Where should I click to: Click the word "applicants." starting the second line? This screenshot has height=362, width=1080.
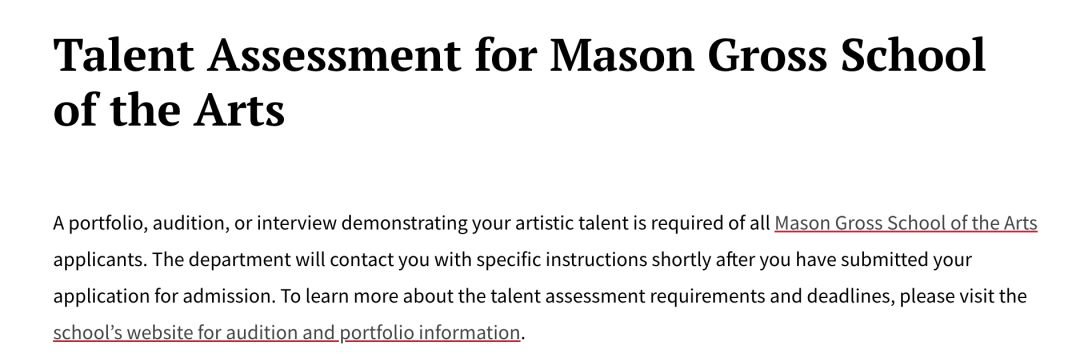[99, 260]
